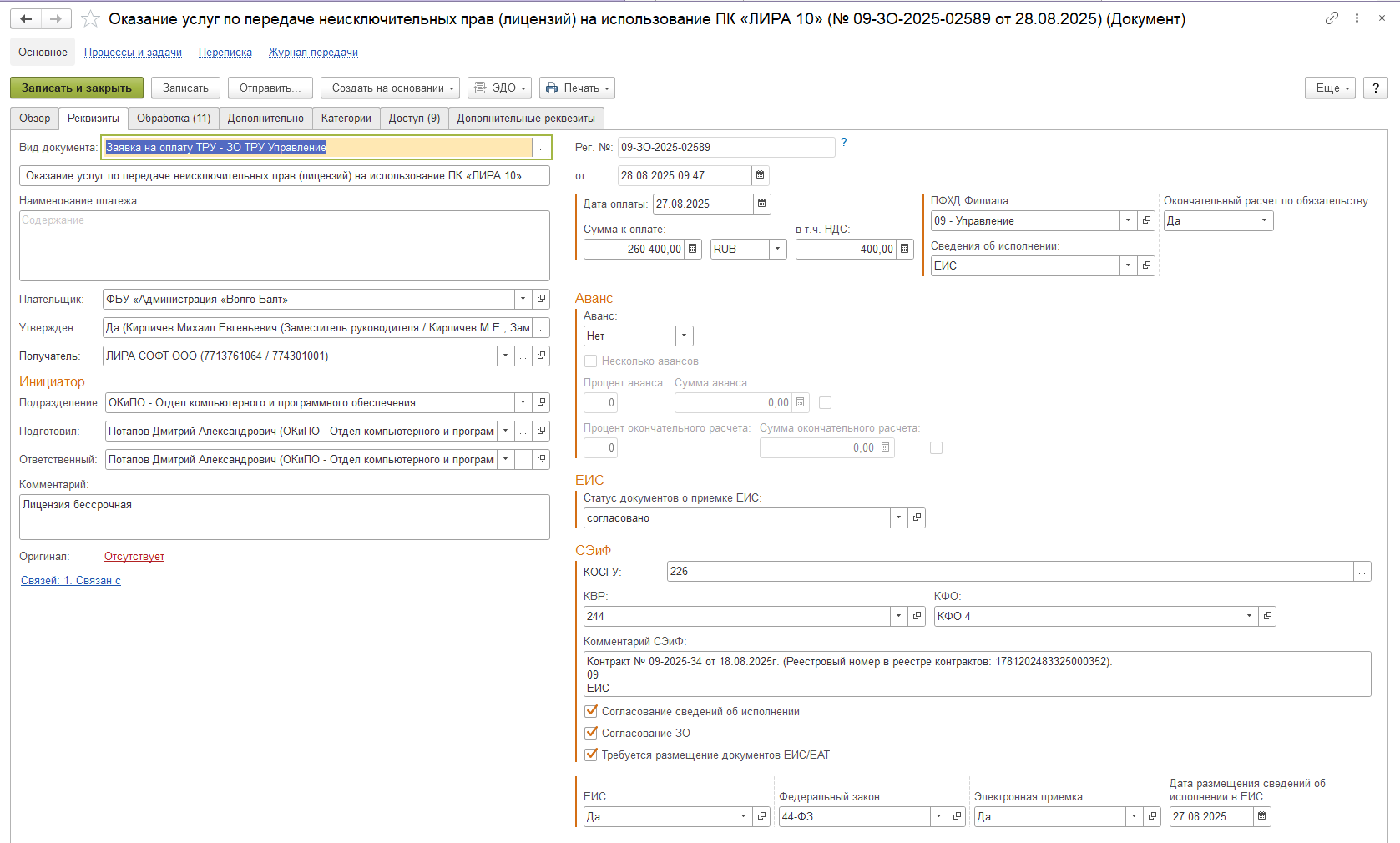Click the registration number help question mark
Viewport: 1400px width, 843px height.
[x=843, y=143]
